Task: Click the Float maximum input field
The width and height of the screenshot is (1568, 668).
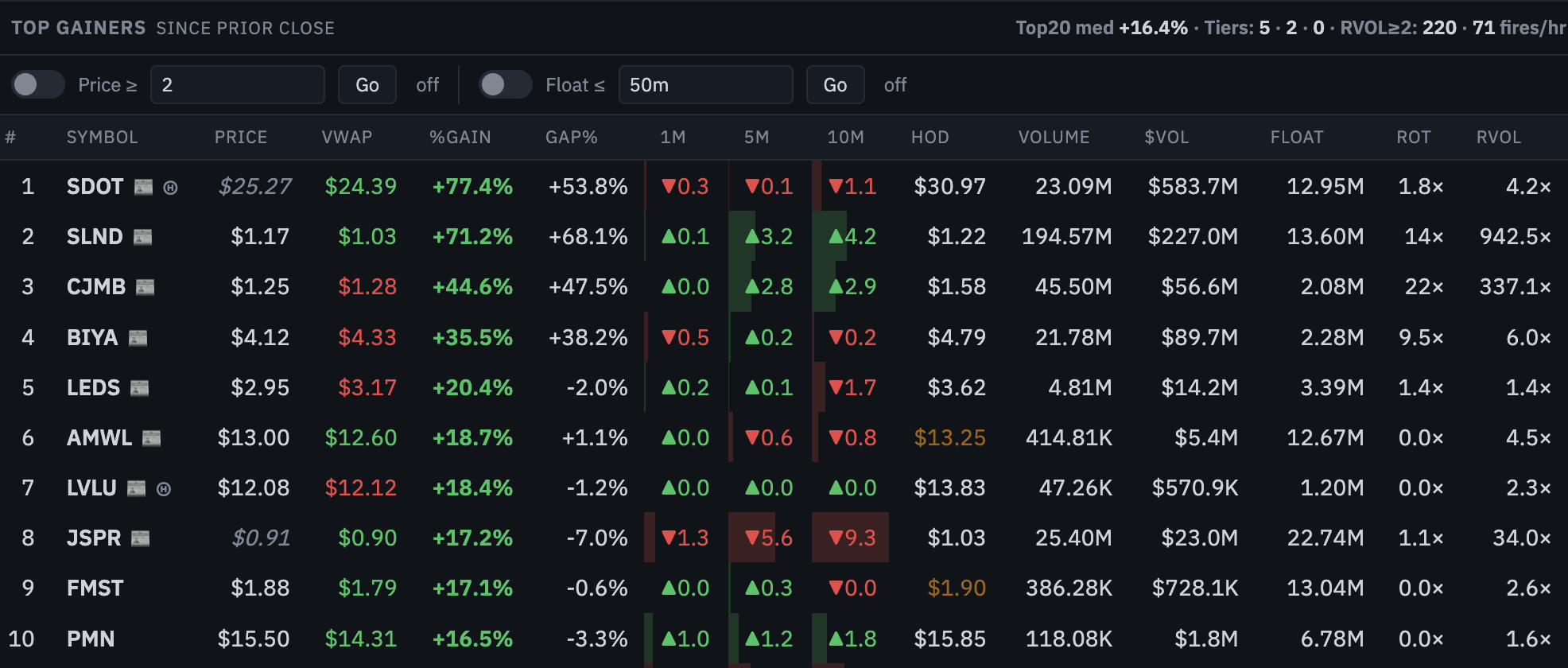Action: (x=705, y=84)
